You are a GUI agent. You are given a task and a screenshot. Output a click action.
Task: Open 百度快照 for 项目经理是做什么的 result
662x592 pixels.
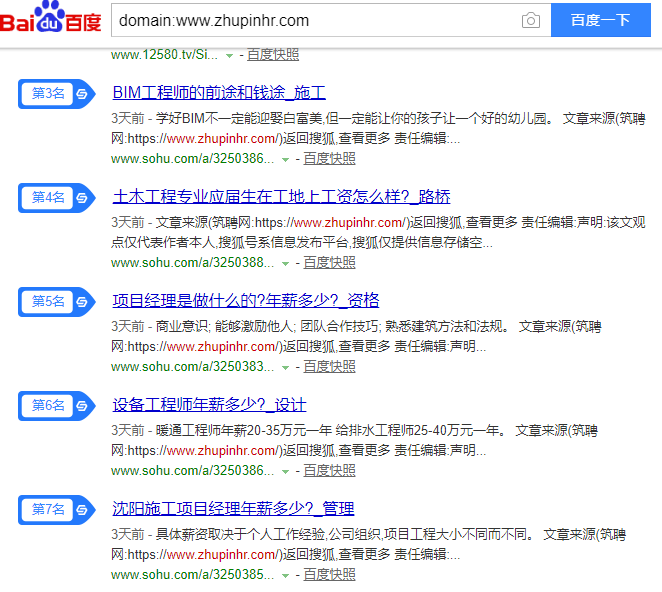coord(329,367)
